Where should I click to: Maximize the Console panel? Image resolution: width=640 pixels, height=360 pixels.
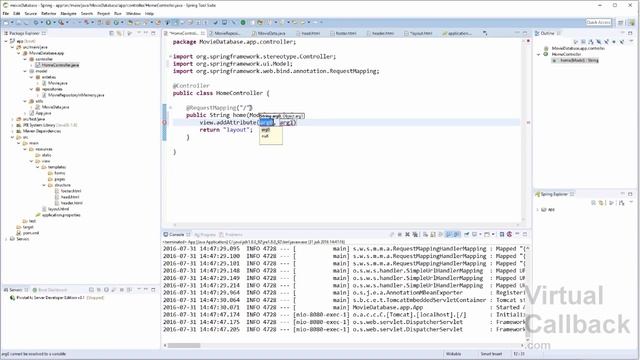pos(525,234)
